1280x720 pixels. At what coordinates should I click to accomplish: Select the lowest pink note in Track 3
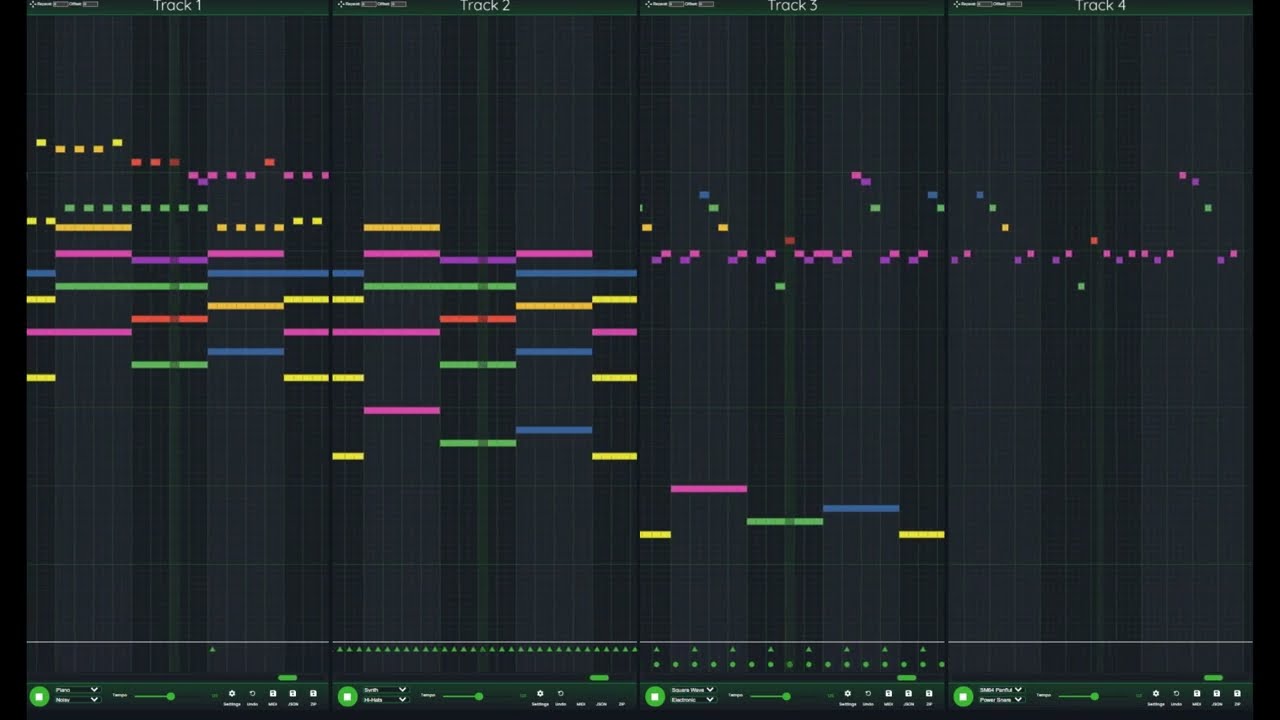pyautogui.click(x=709, y=489)
